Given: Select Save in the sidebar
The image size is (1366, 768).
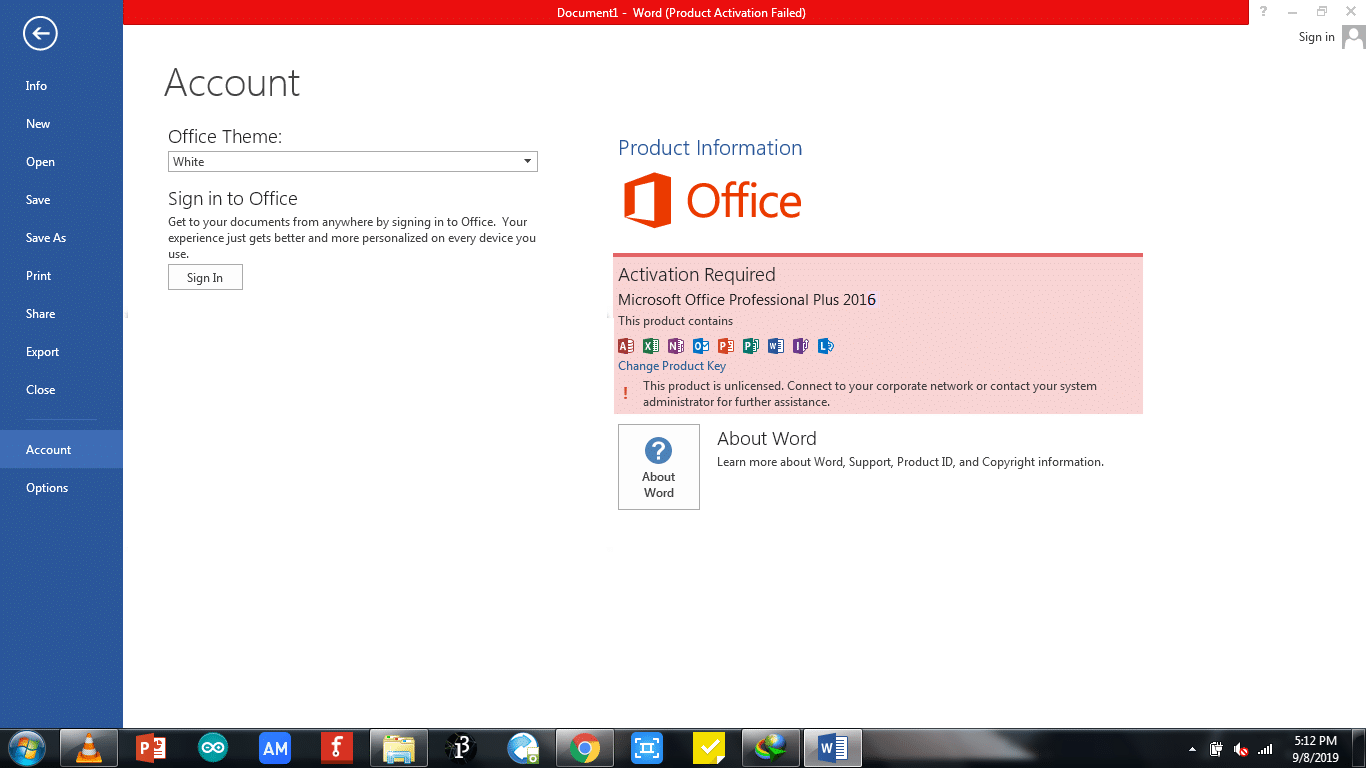Looking at the screenshot, I should 61,200.
